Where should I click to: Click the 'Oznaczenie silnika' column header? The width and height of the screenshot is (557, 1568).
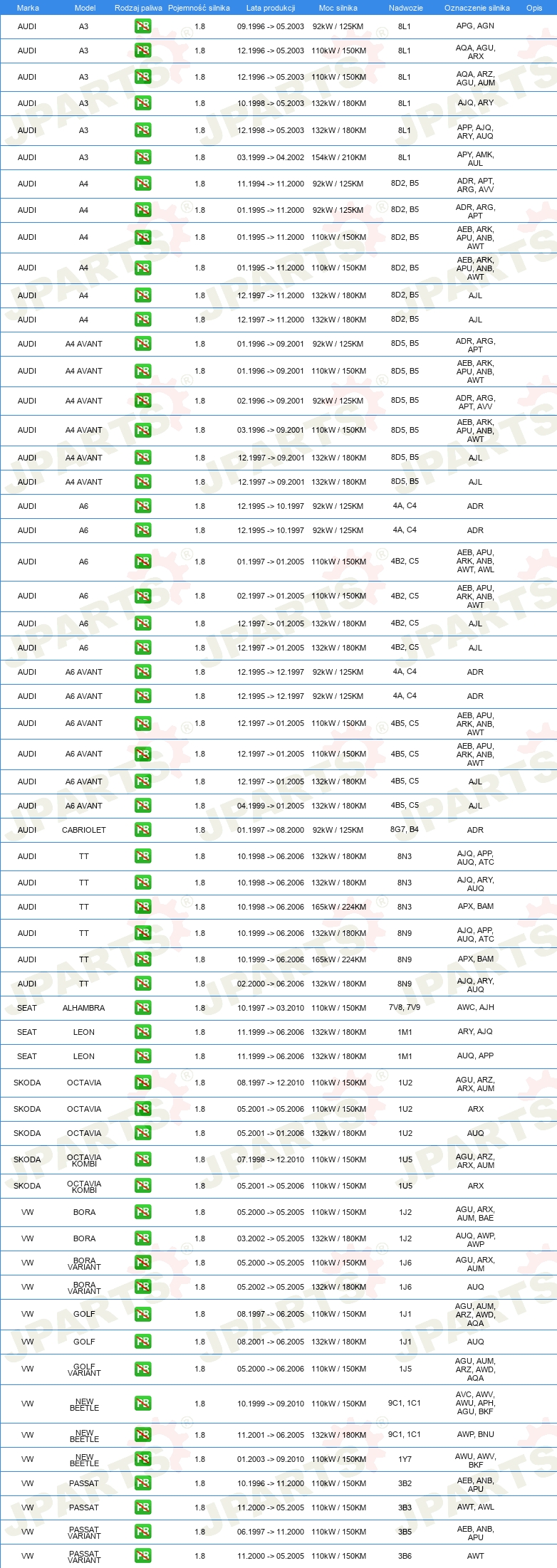click(477, 8)
